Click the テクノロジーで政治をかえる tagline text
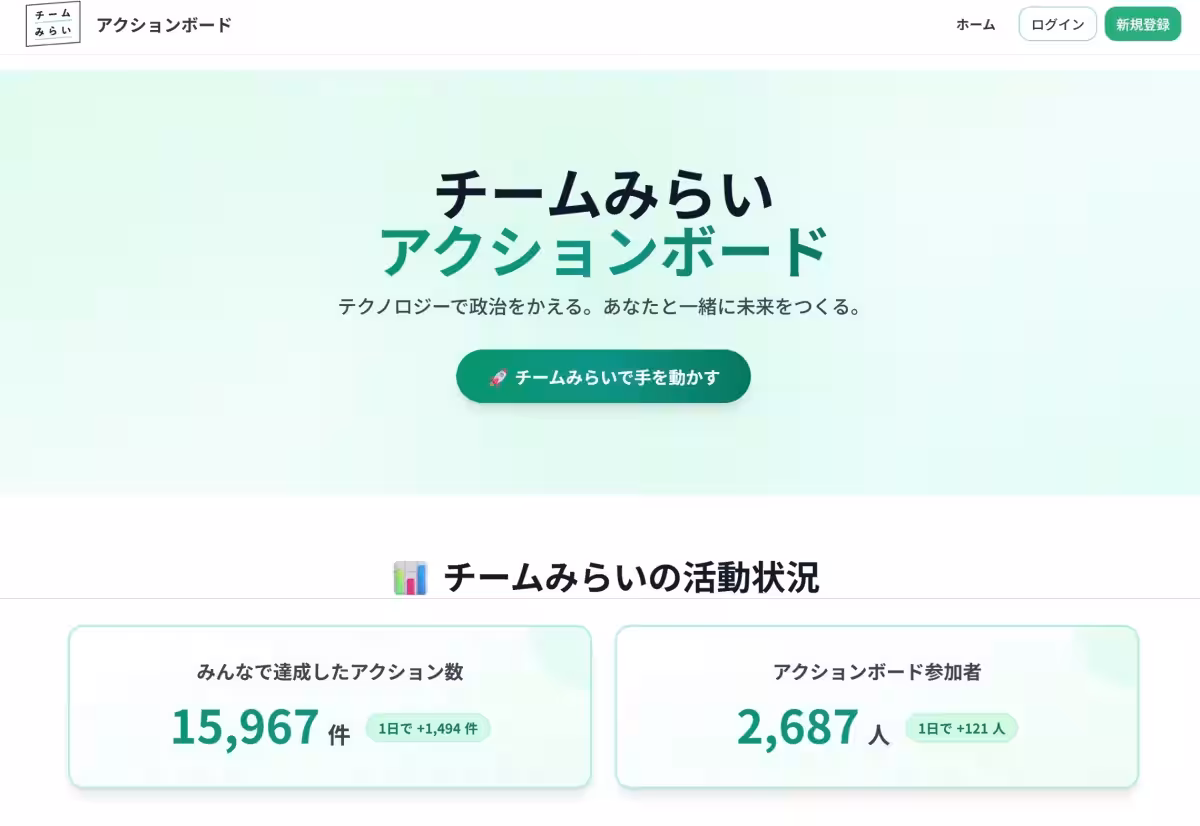Viewport: 1200px width, 826px height. 599,307
